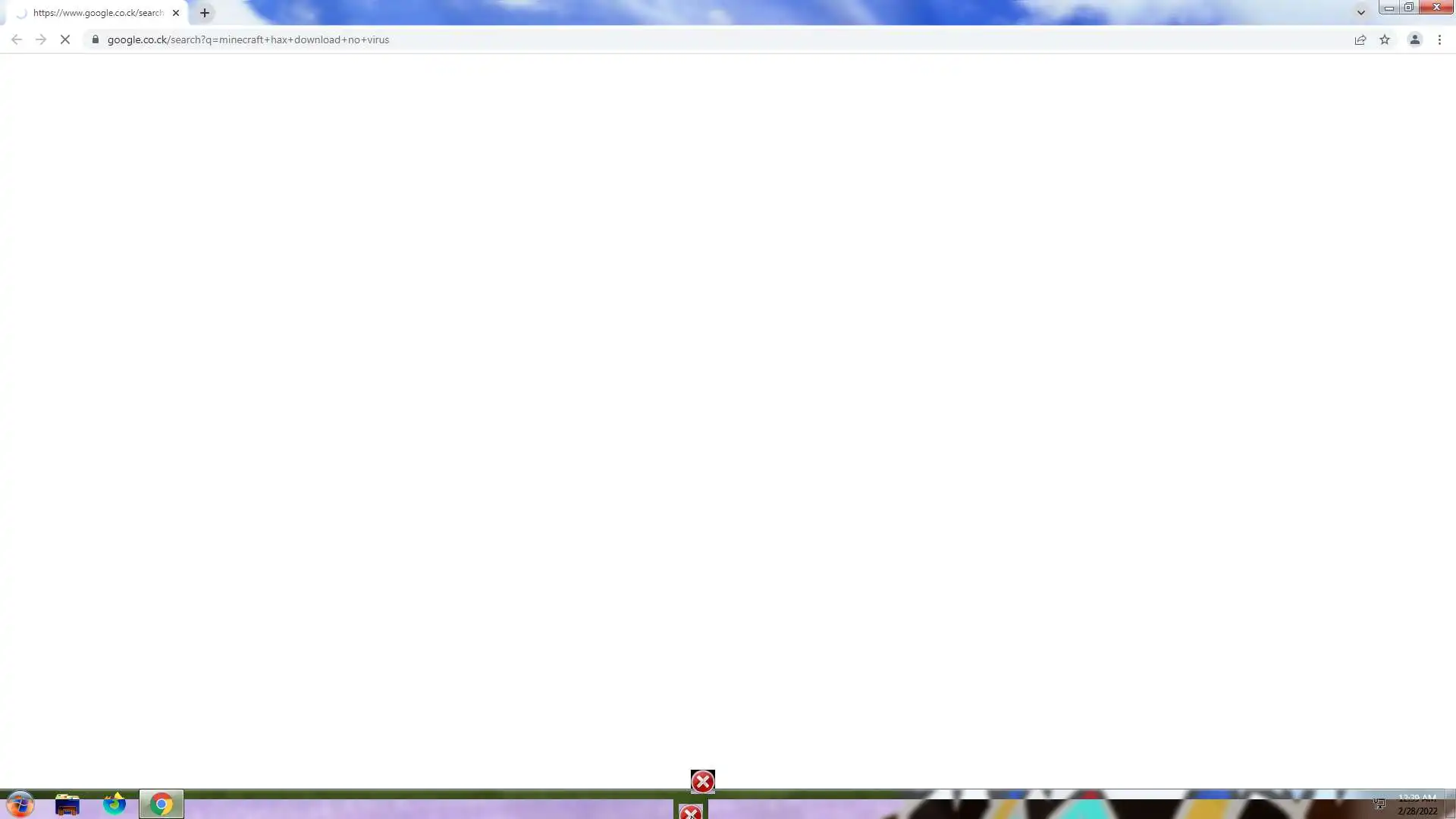This screenshot has width=1456, height=819.
Task: View site information via the lock icon
Action: pyautogui.click(x=95, y=39)
